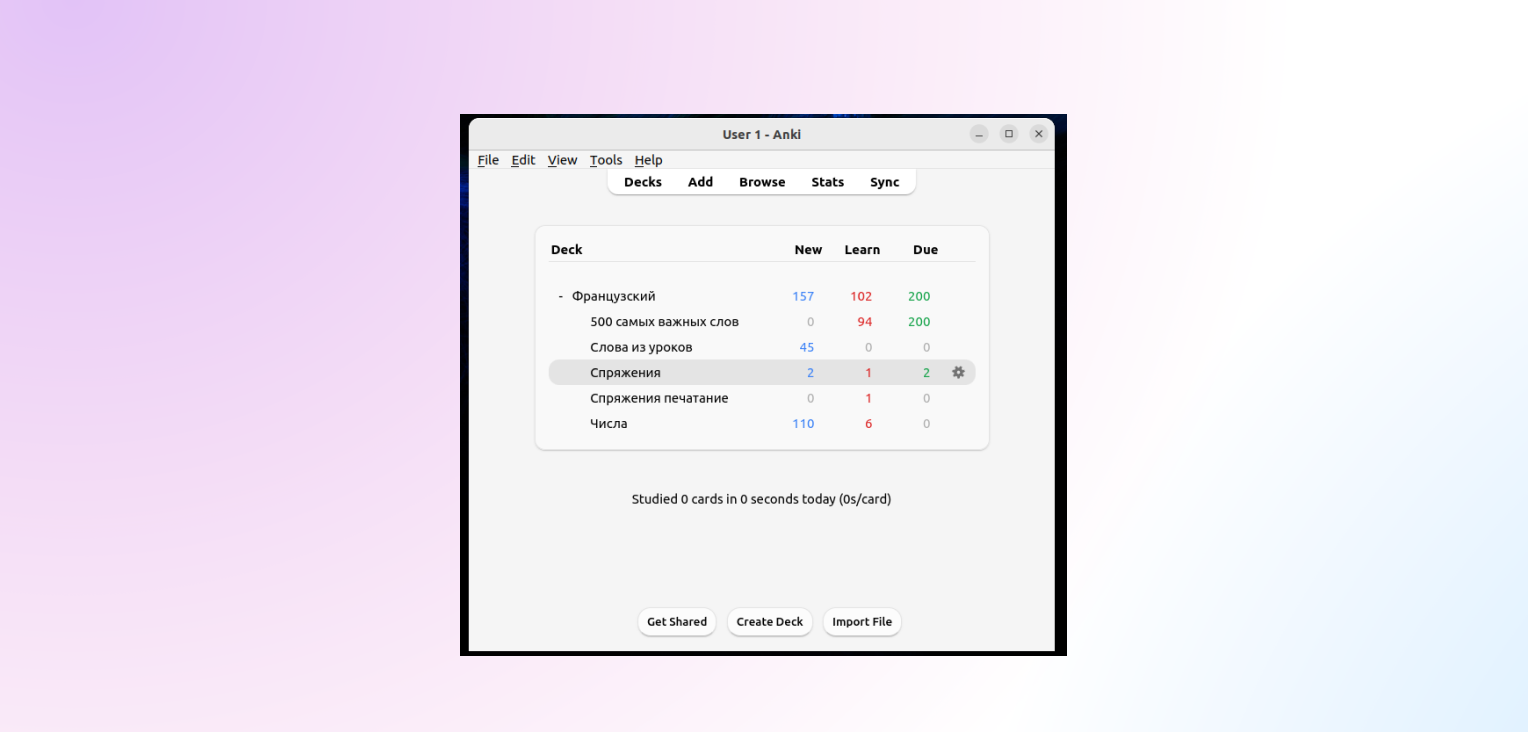Viewport: 1528px width, 732px height.
Task: Open options gear for Спряжения deck
Action: click(958, 372)
